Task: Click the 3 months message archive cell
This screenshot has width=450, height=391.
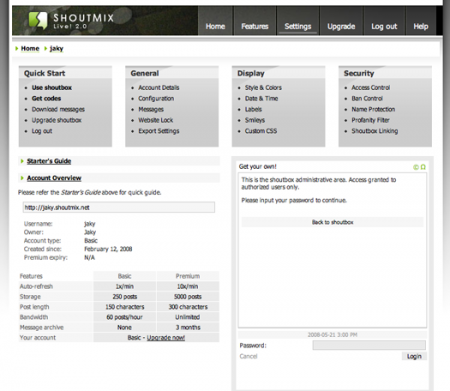Action: coord(188,327)
